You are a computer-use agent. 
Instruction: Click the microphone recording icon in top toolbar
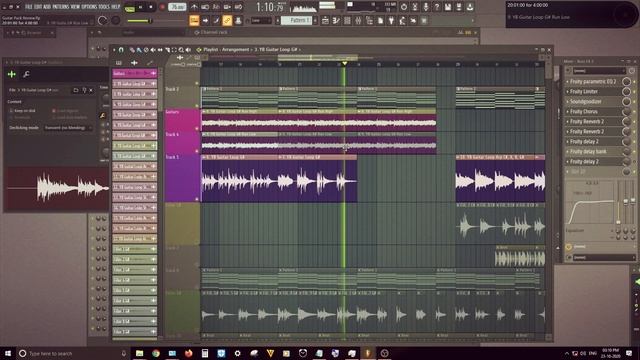tap(426, 7)
